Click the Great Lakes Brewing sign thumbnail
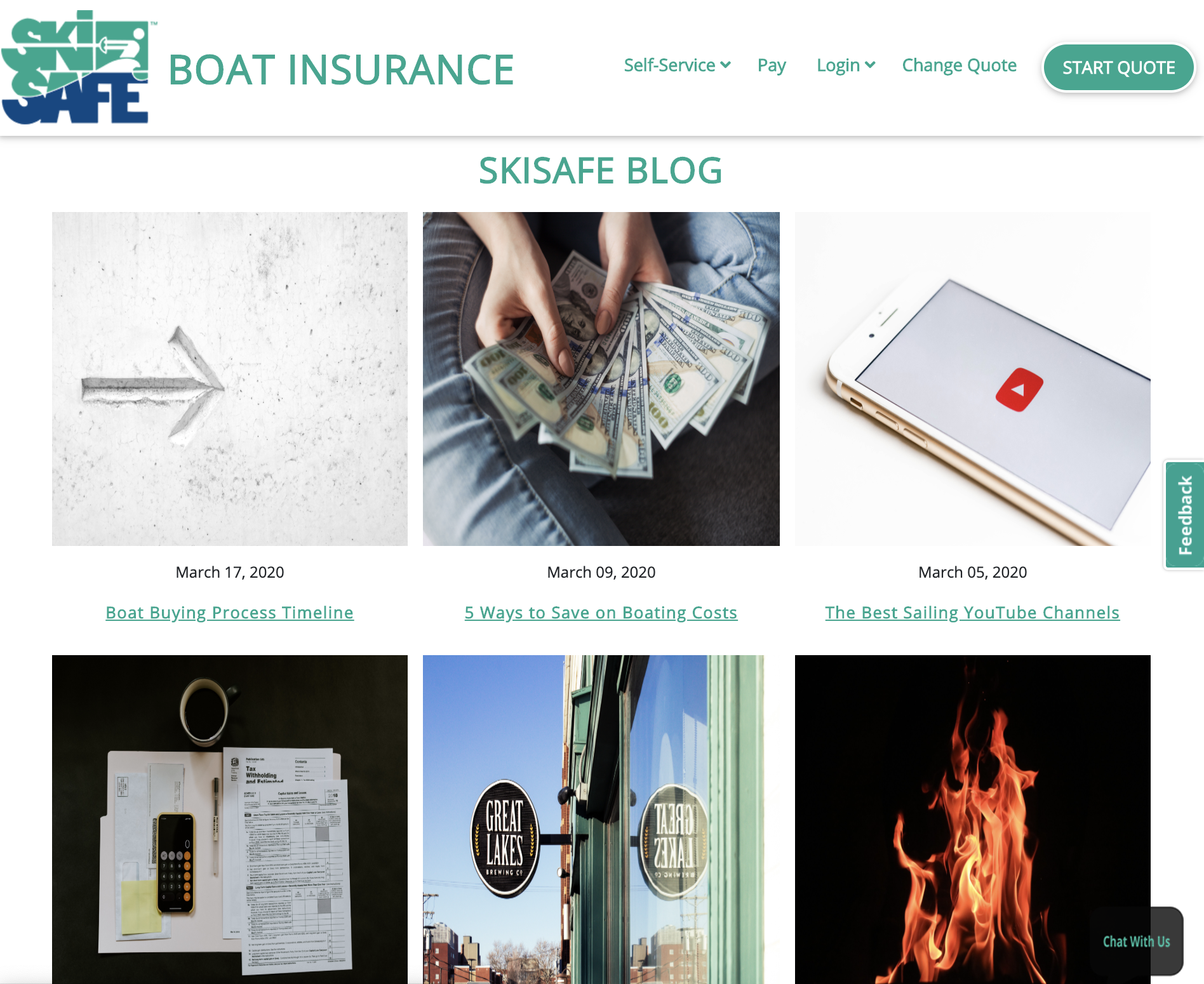The image size is (1204, 984). (x=594, y=820)
